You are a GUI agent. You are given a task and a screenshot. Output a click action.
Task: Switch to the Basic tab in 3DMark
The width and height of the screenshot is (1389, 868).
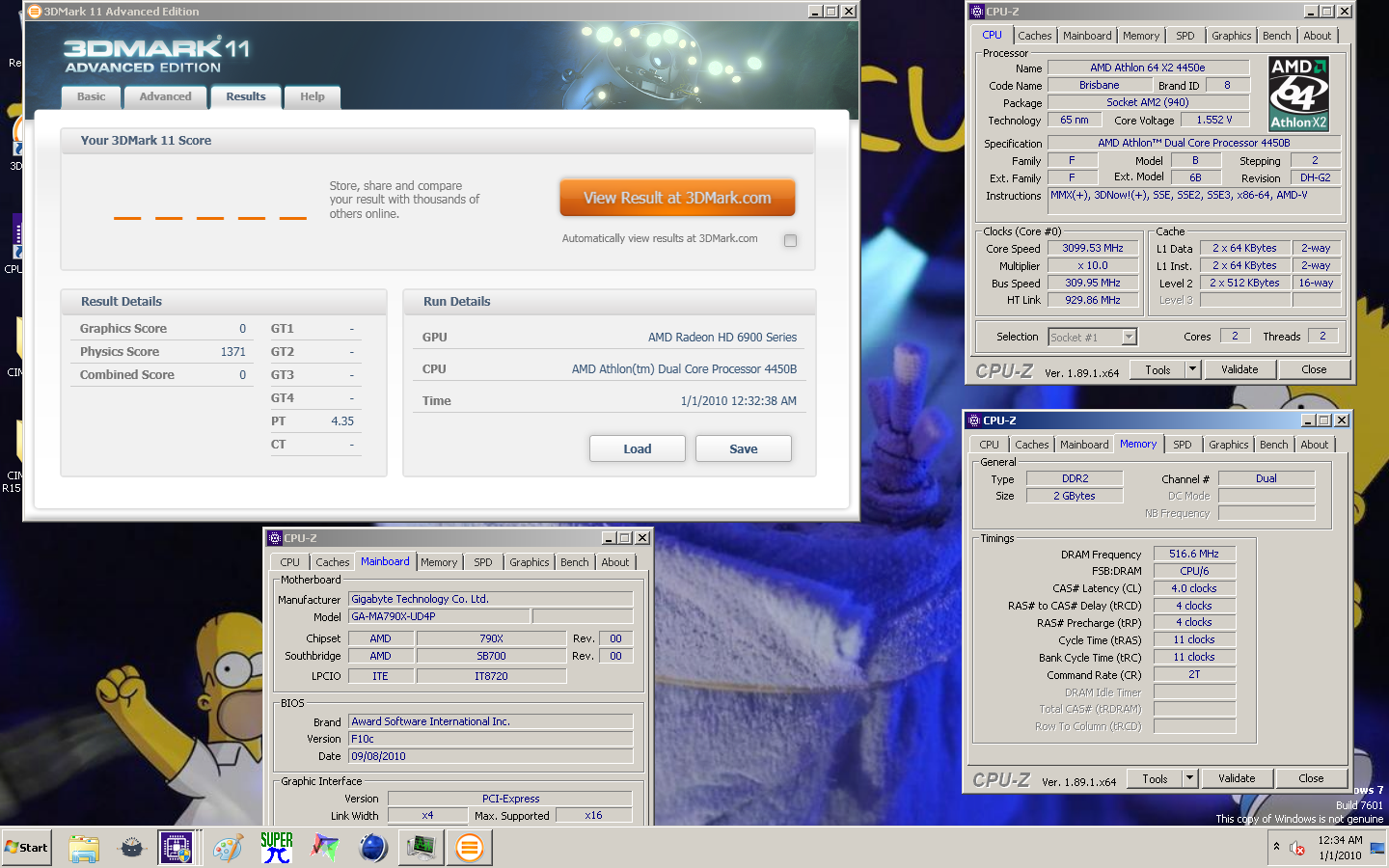coord(92,96)
